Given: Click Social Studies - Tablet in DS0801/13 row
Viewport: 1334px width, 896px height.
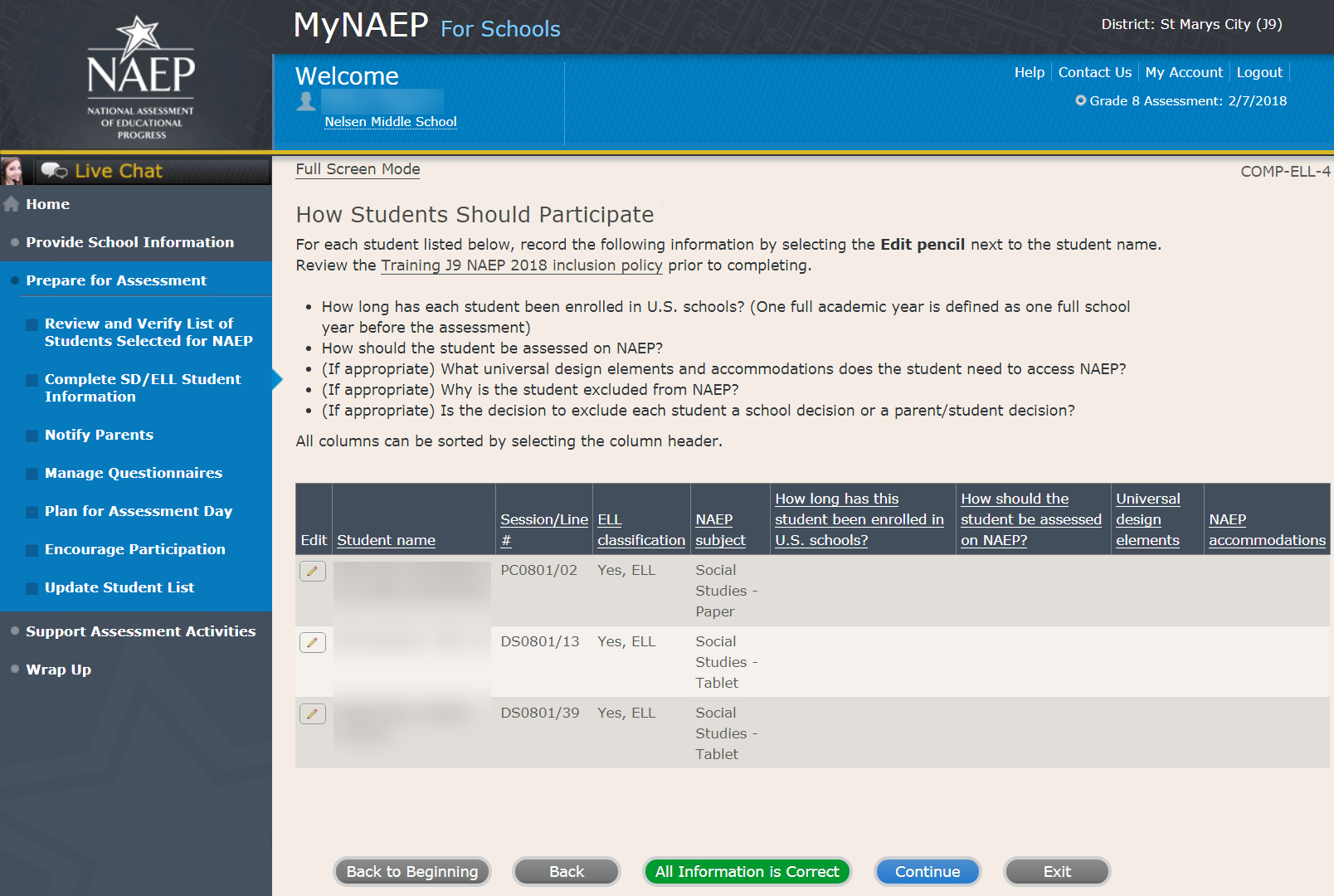Looking at the screenshot, I should pyautogui.click(x=727, y=662).
